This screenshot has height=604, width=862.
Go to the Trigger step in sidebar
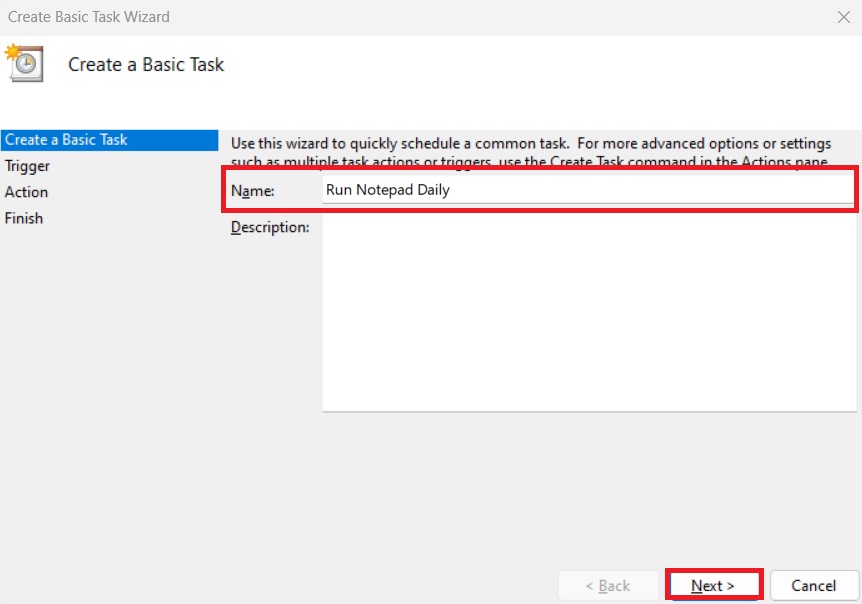click(x=28, y=166)
